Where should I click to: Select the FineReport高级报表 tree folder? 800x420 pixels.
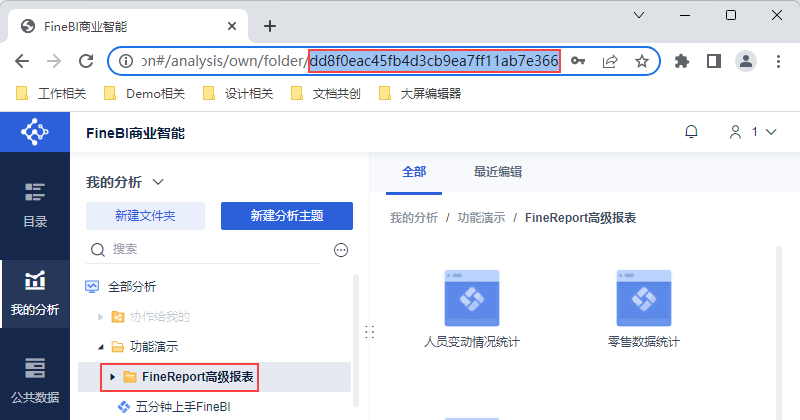coord(189,377)
